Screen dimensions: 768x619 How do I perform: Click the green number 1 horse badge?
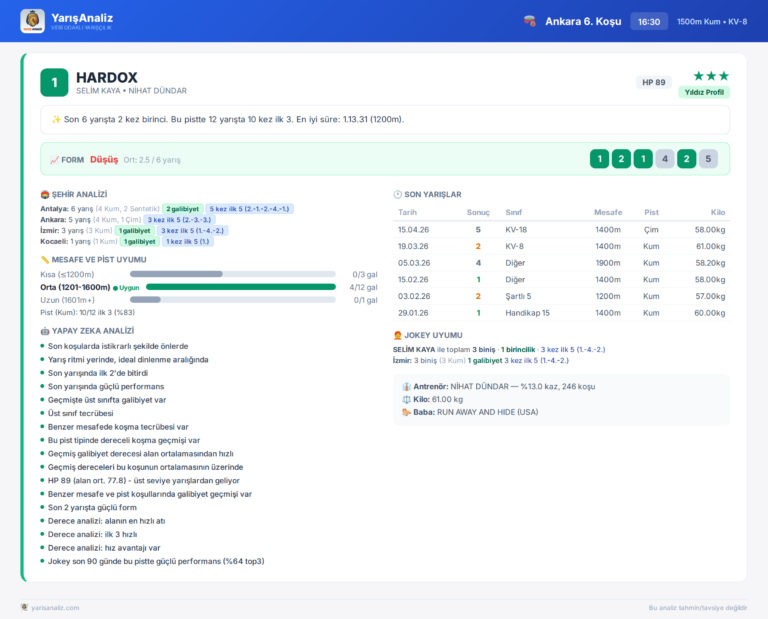54,82
